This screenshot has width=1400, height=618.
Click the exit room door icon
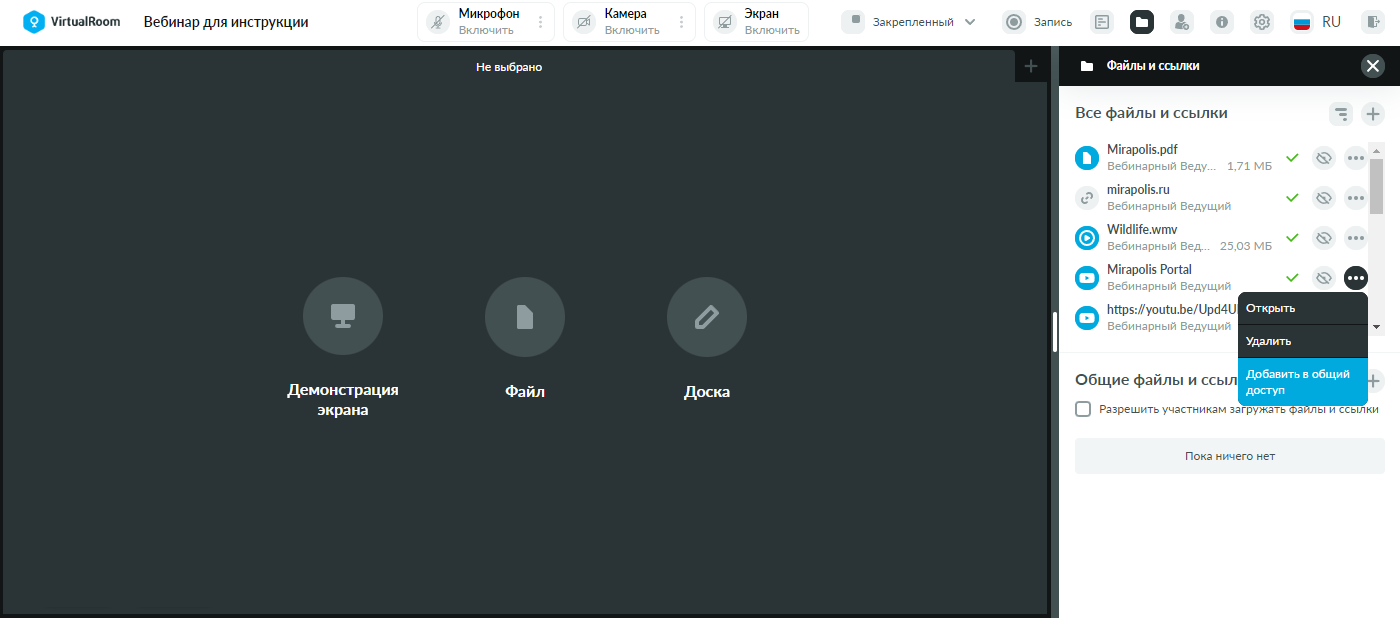pyautogui.click(x=1372, y=22)
